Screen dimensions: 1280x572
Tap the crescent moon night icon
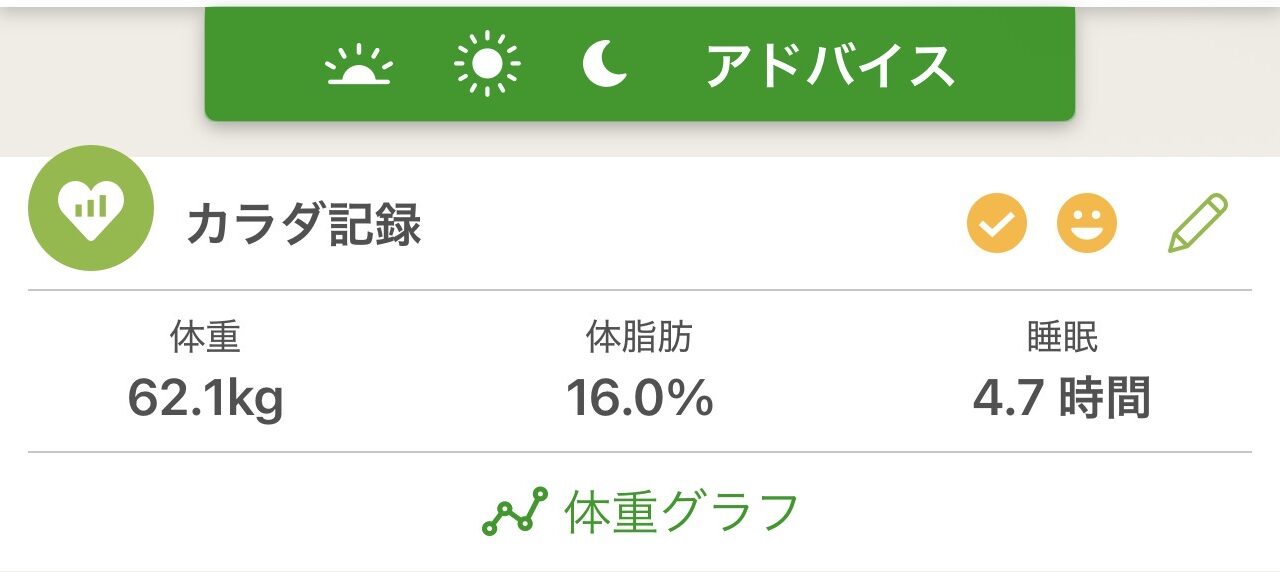(x=604, y=65)
